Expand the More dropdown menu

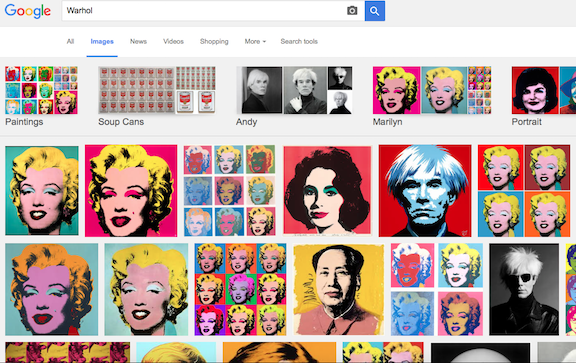tap(255, 42)
